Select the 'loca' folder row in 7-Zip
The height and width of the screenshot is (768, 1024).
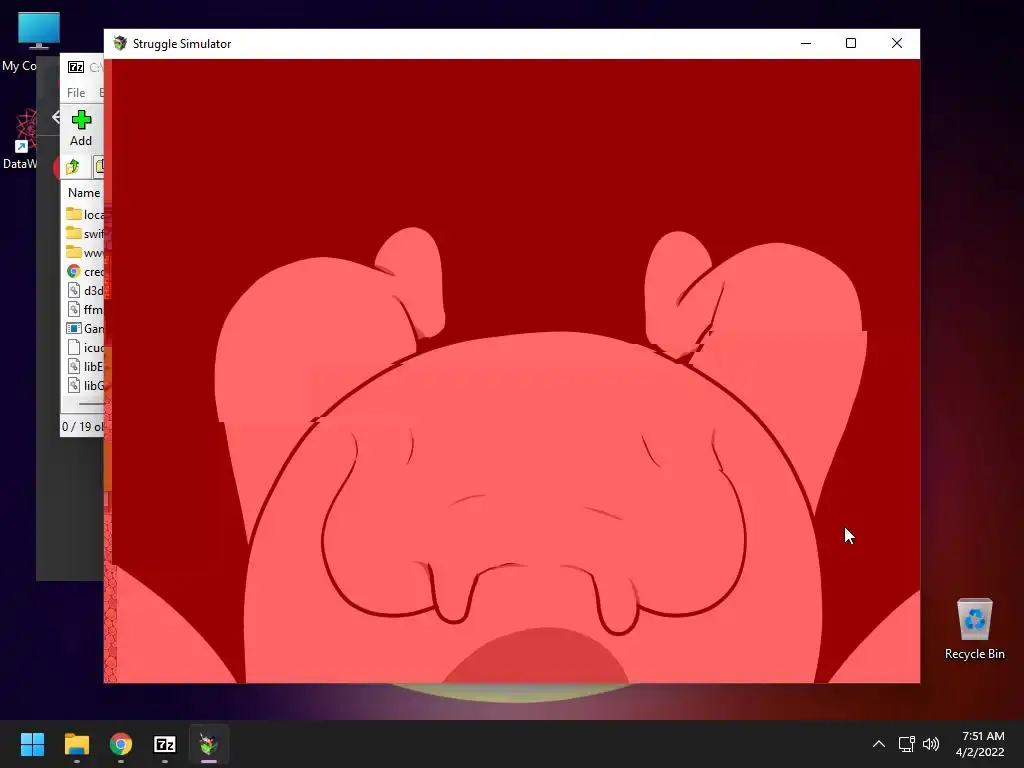coord(84,214)
